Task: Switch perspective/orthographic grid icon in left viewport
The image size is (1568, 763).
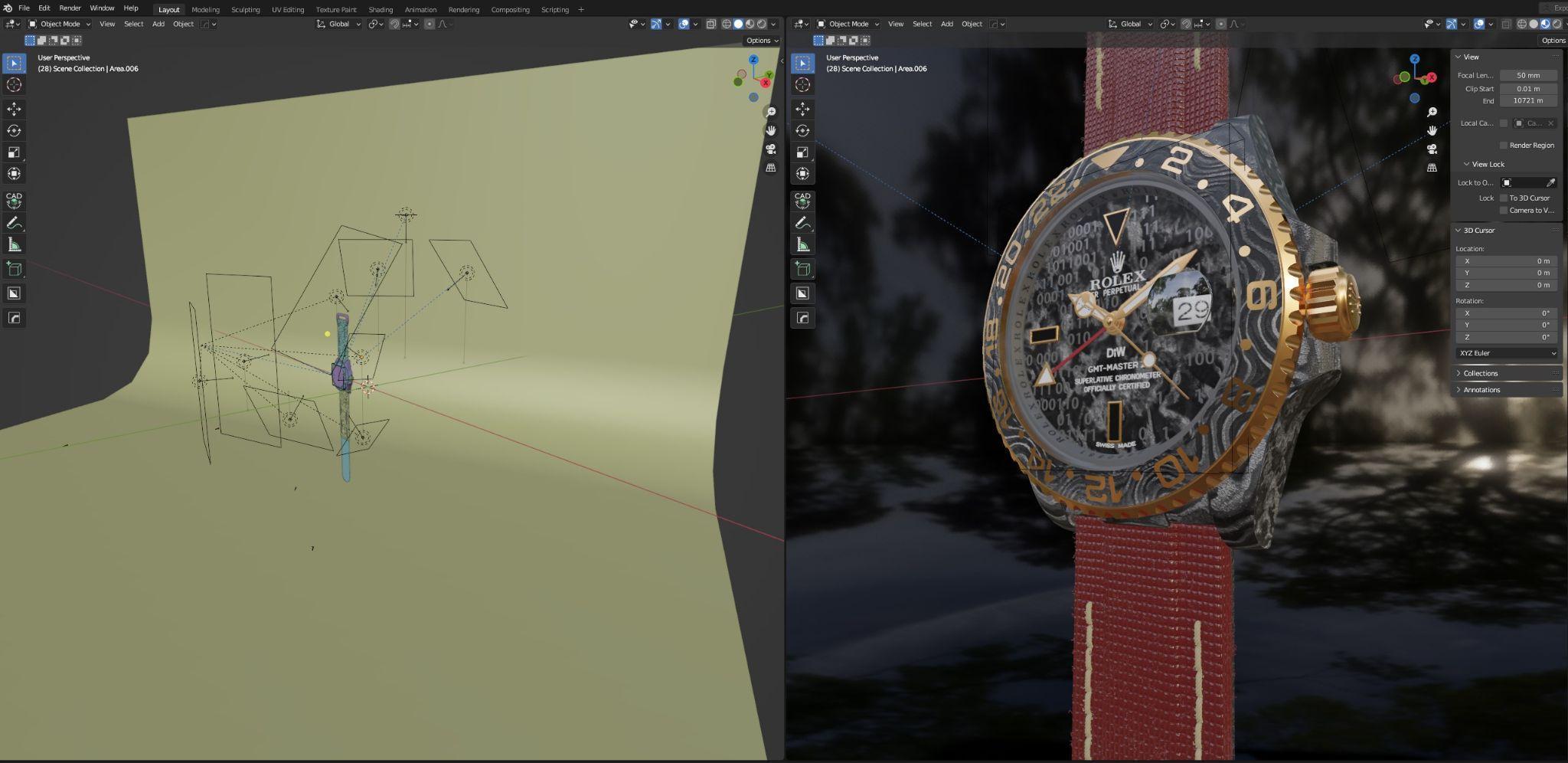Action: tap(770, 167)
